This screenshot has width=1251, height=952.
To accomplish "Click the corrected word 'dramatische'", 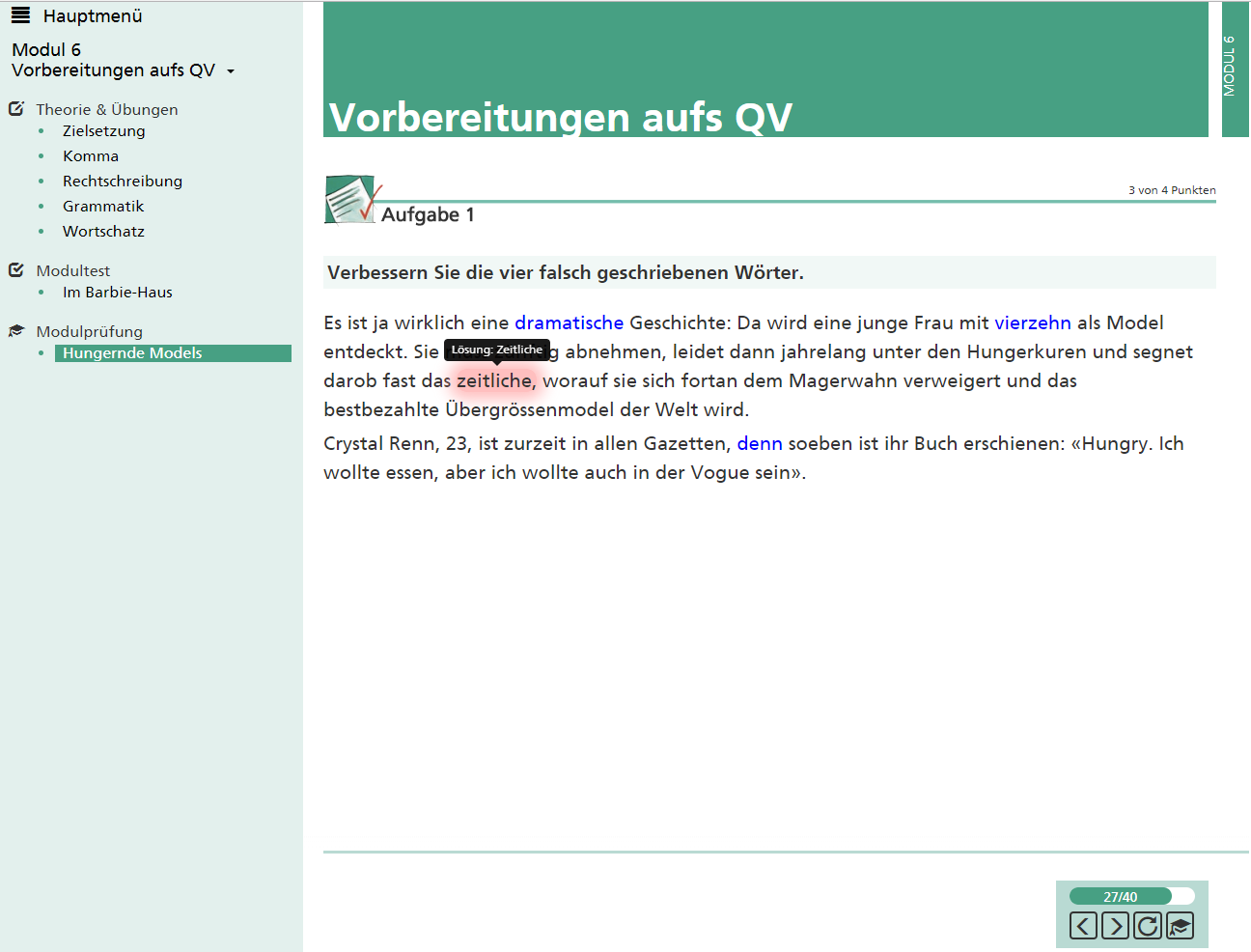I will pyautogui.click(x=569, y=323).
